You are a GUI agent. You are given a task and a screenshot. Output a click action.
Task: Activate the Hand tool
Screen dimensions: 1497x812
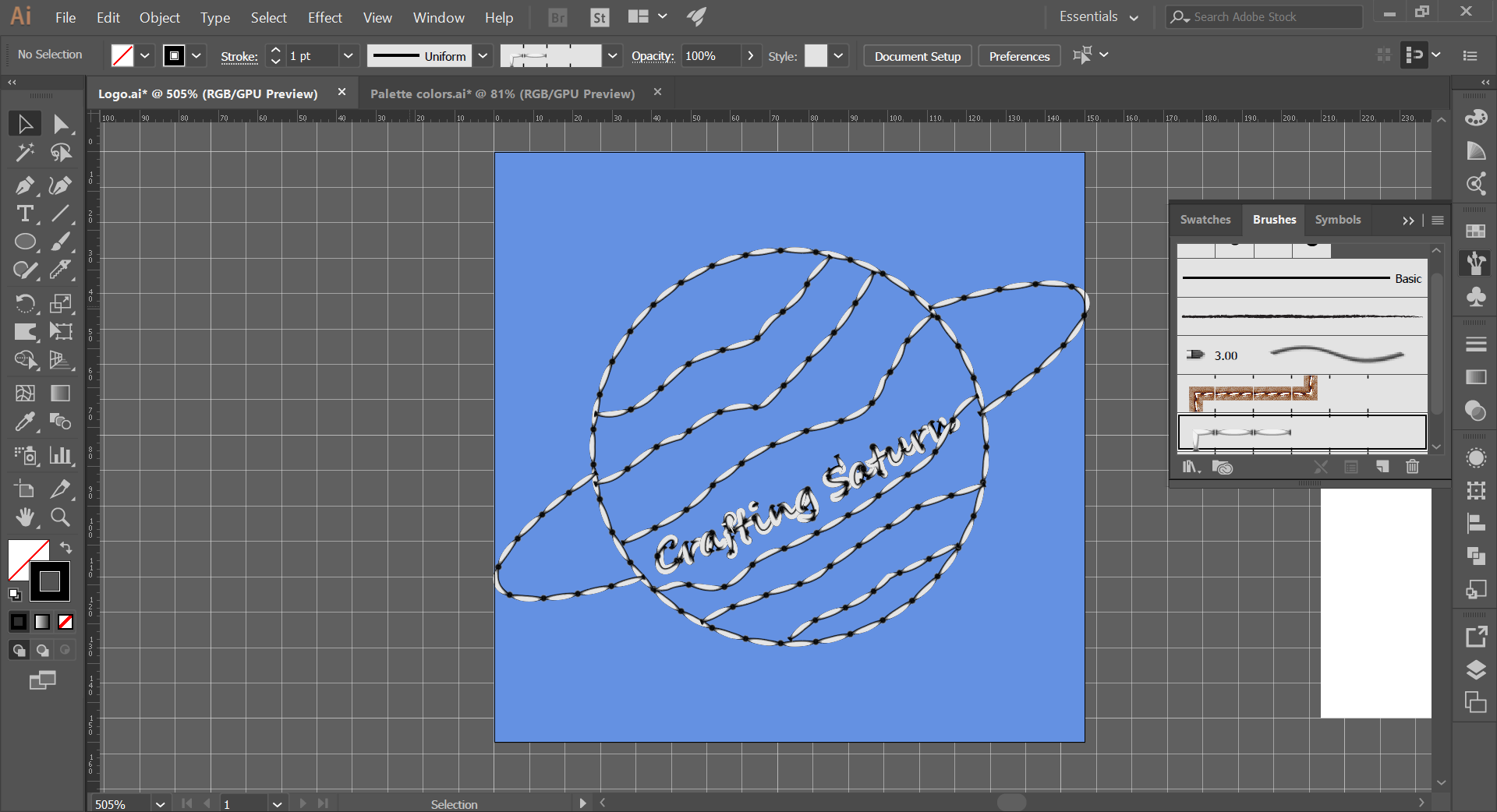point(25,517)
